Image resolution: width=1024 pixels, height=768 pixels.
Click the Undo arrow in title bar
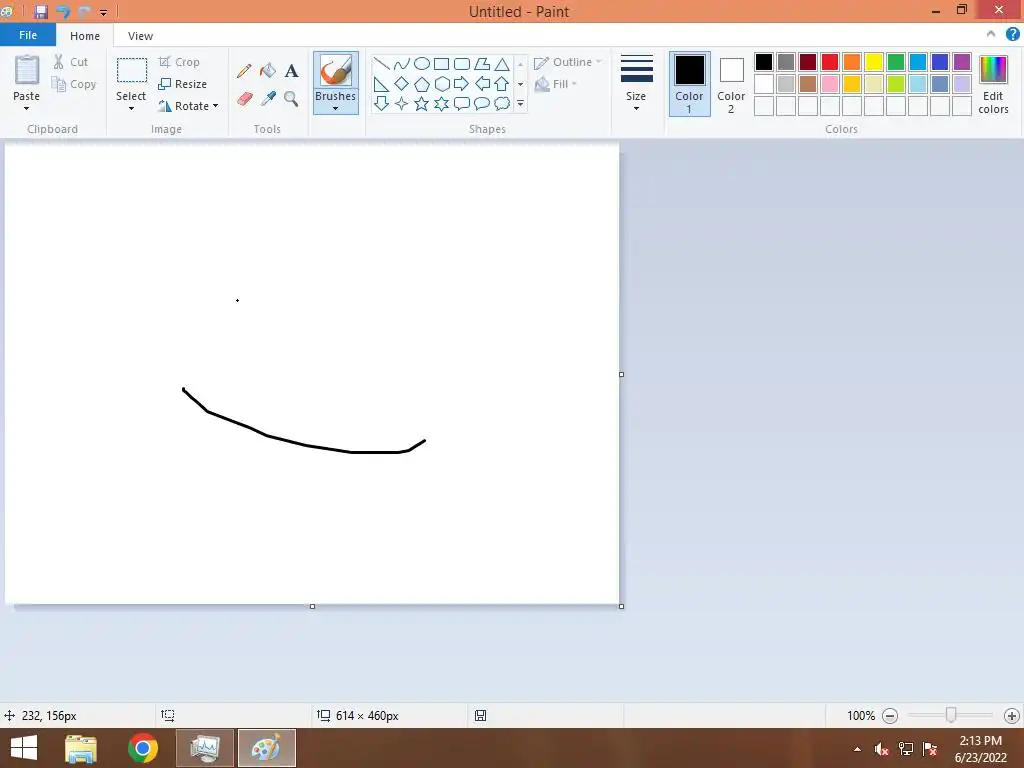63,12
